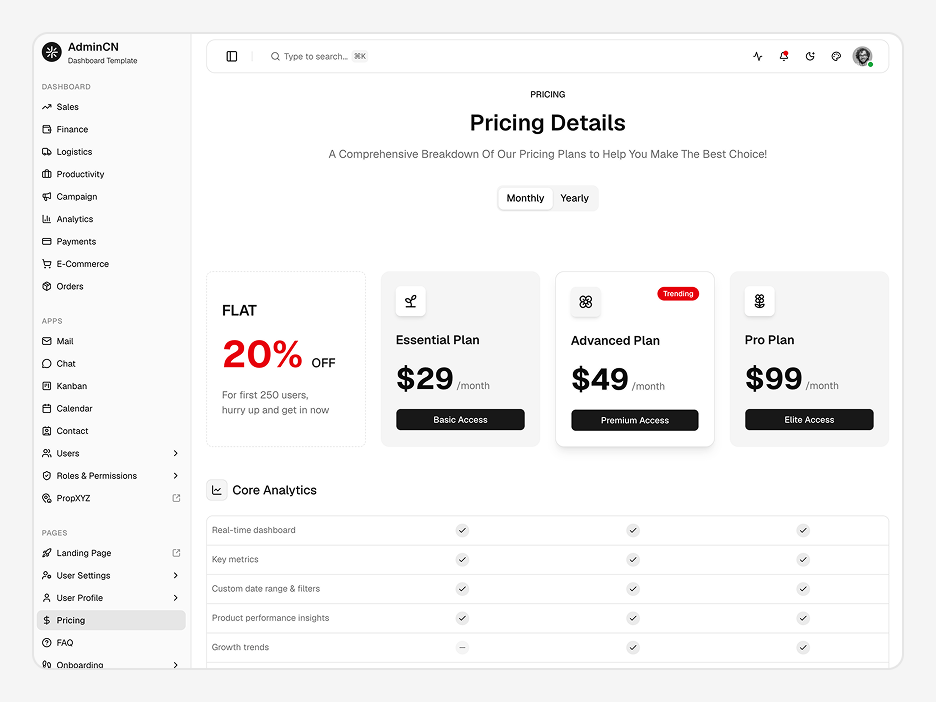Viewport: 936px width, 702px height.
Task: Click the Payments card icon
Action: point(47,241)
